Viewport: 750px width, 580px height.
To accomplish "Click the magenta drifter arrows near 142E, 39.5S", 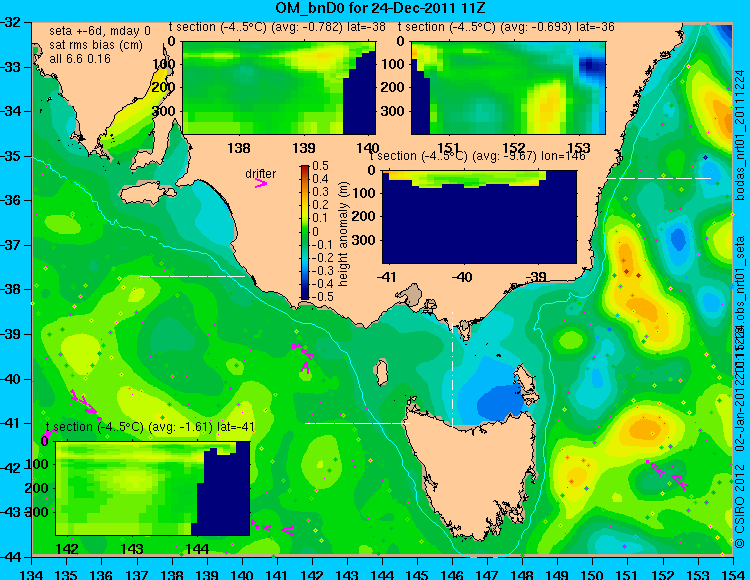I will [303, 358].
